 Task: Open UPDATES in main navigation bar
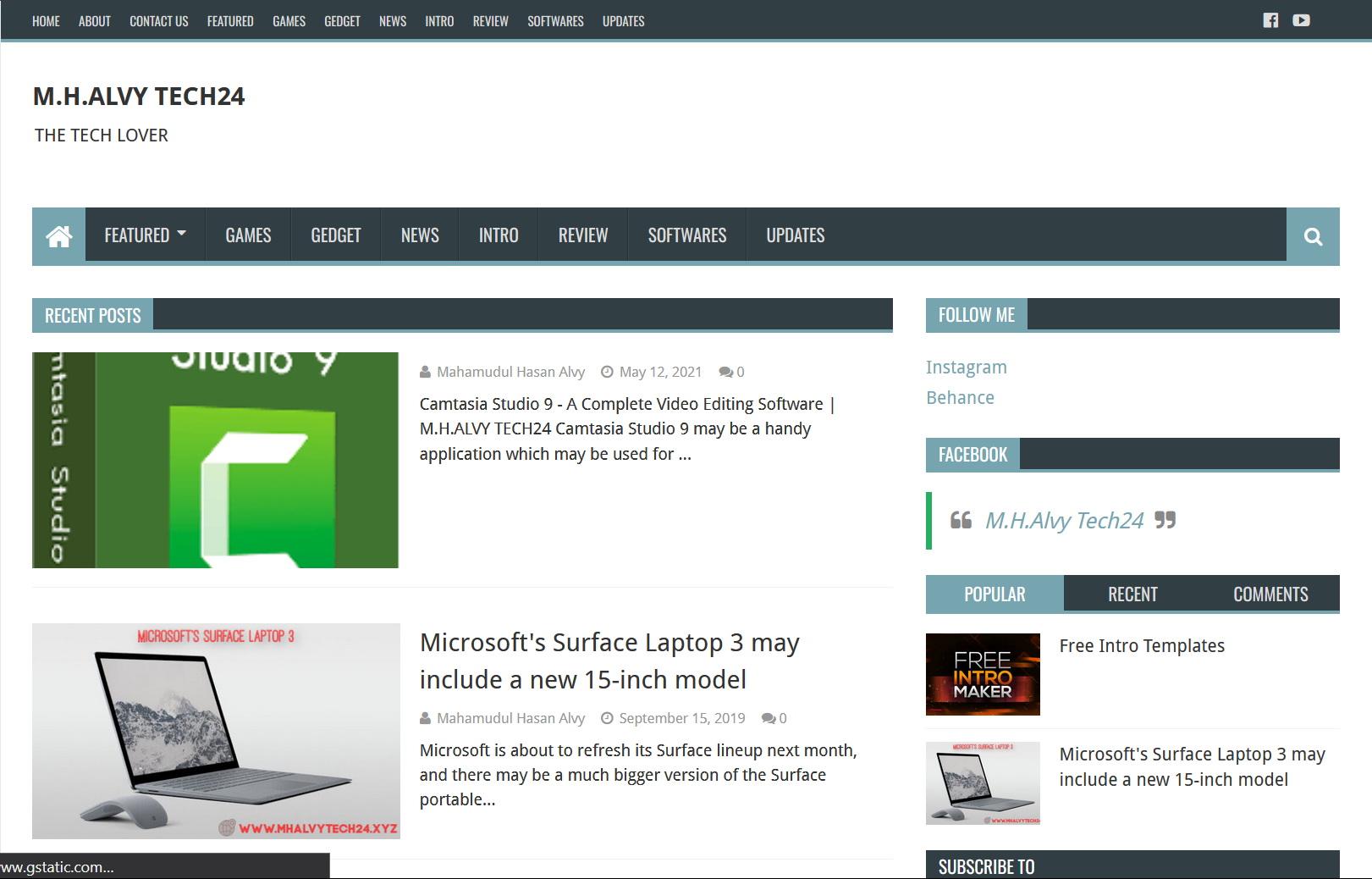(796, 235)
